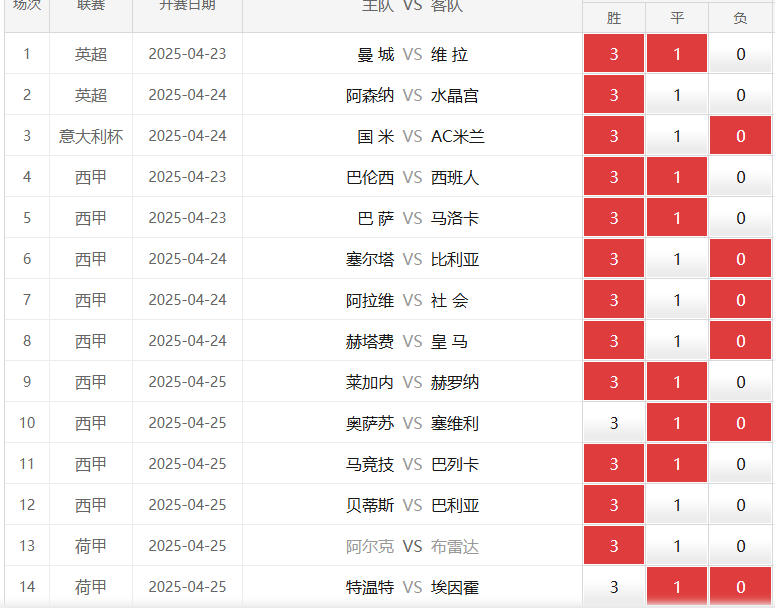Click the 负 column header

click(740, 18)
